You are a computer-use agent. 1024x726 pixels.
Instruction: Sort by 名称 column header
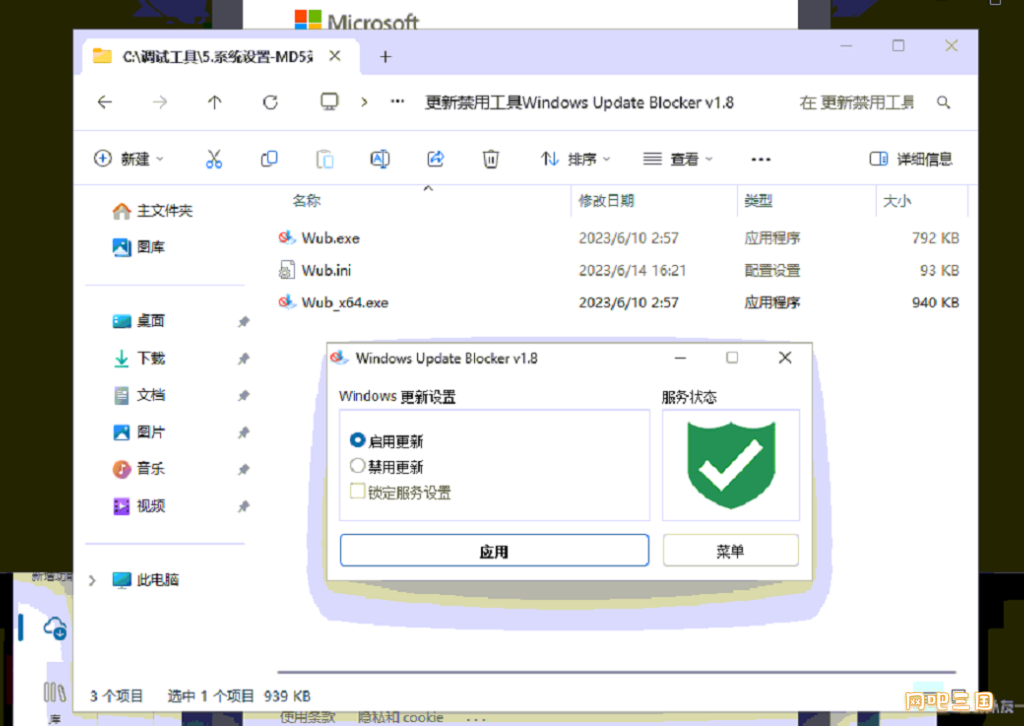click(306, 200)
